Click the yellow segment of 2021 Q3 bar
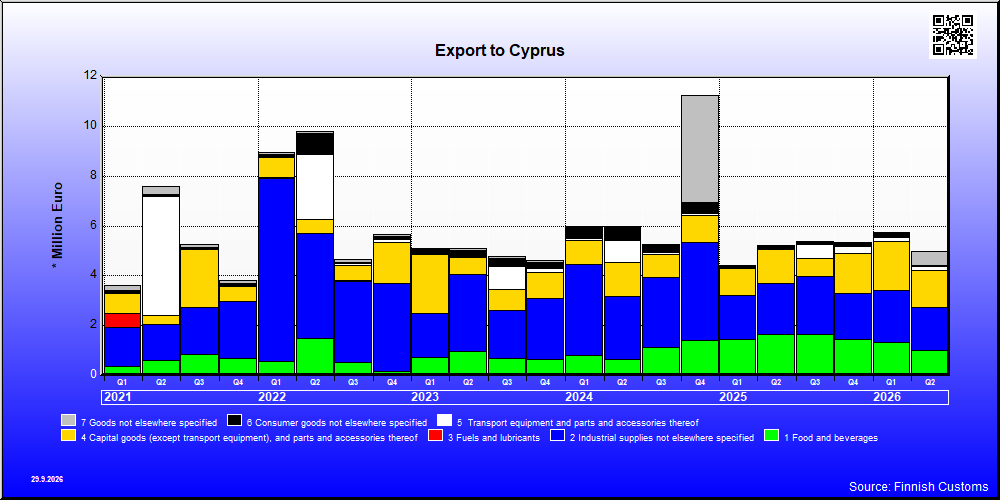Viewport: 1000px width, 500px height. [199, 278]
